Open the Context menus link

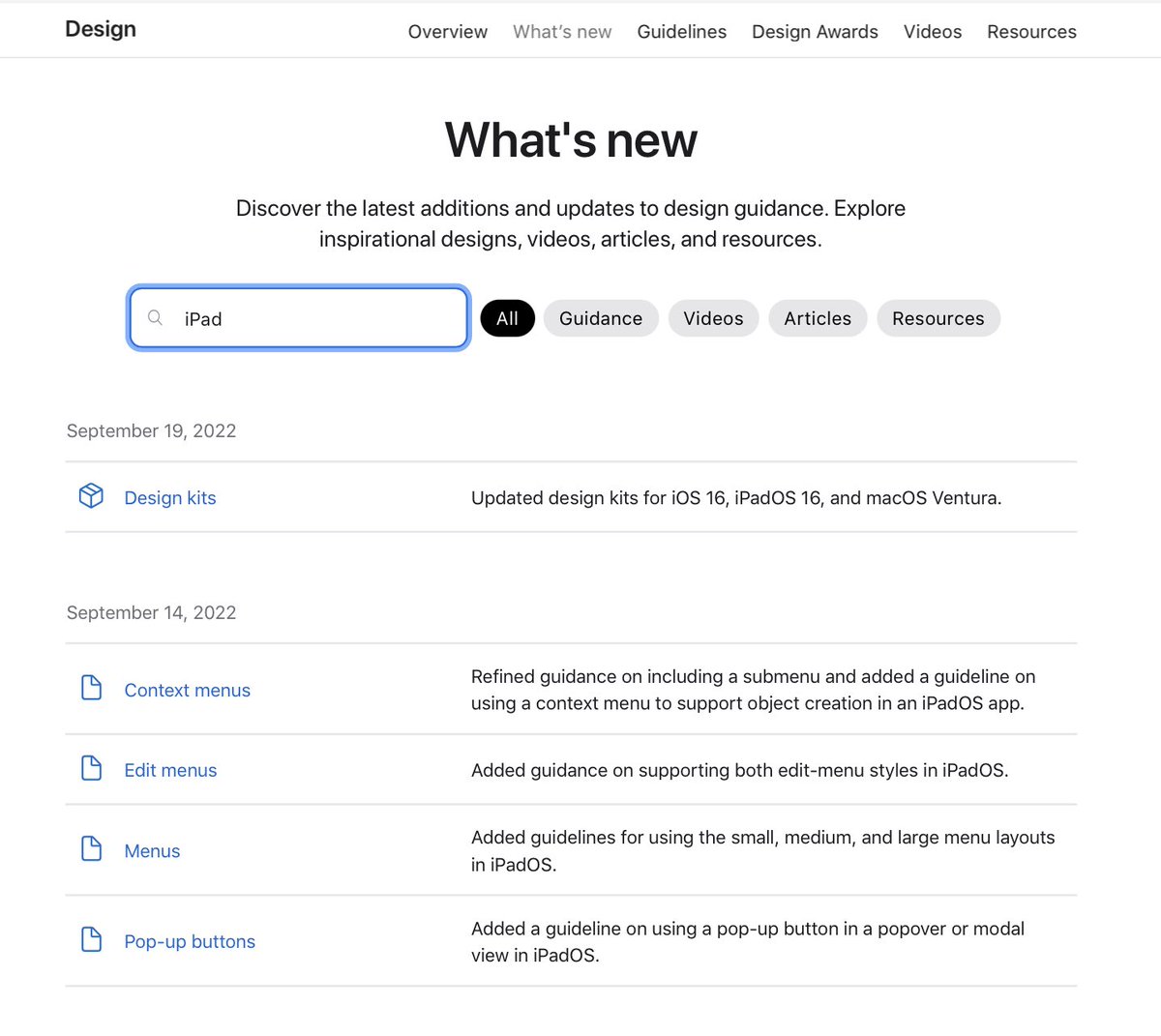coord(188,691)
